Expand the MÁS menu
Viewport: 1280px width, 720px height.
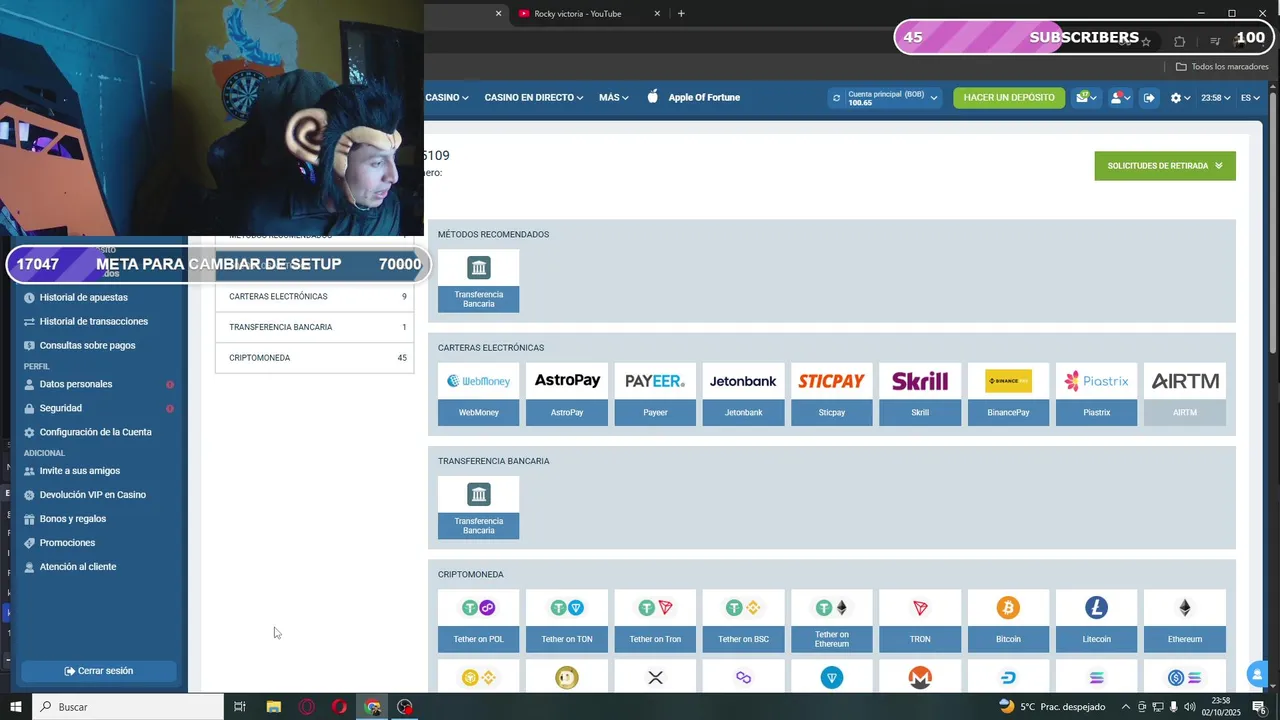614,98
